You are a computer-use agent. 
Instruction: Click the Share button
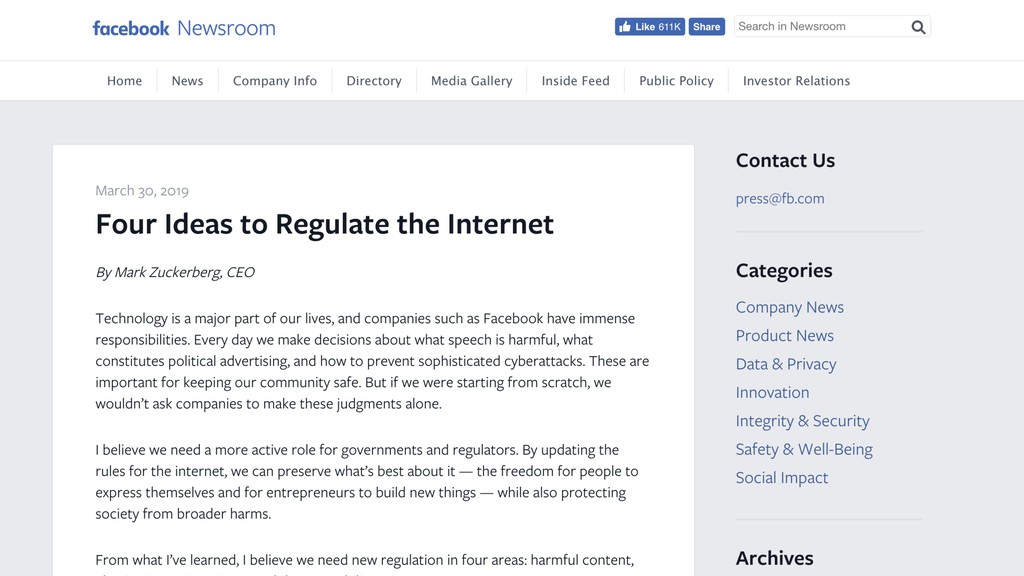pos(707,27)
